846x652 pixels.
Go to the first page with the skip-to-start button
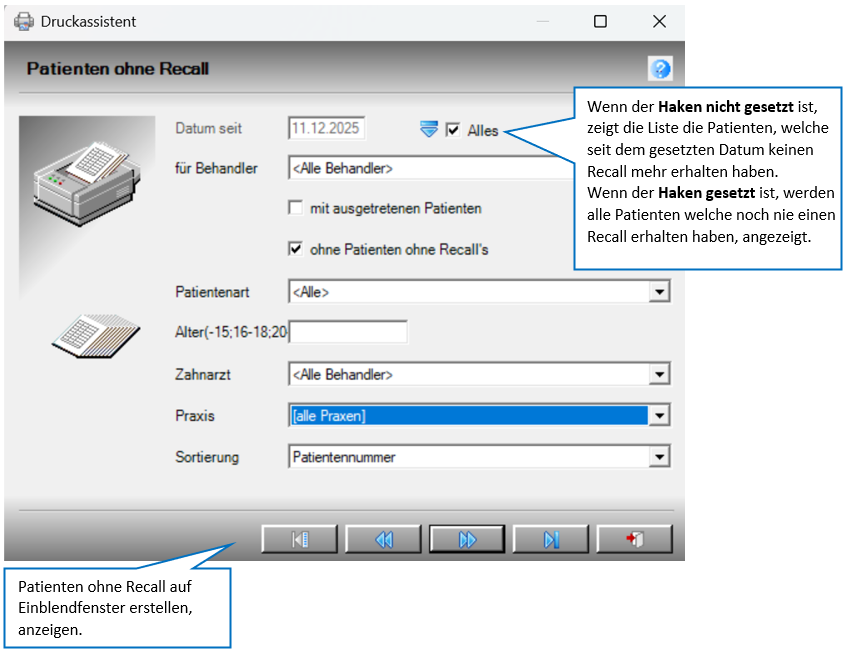pyautogui.click(x=299, y=539)
